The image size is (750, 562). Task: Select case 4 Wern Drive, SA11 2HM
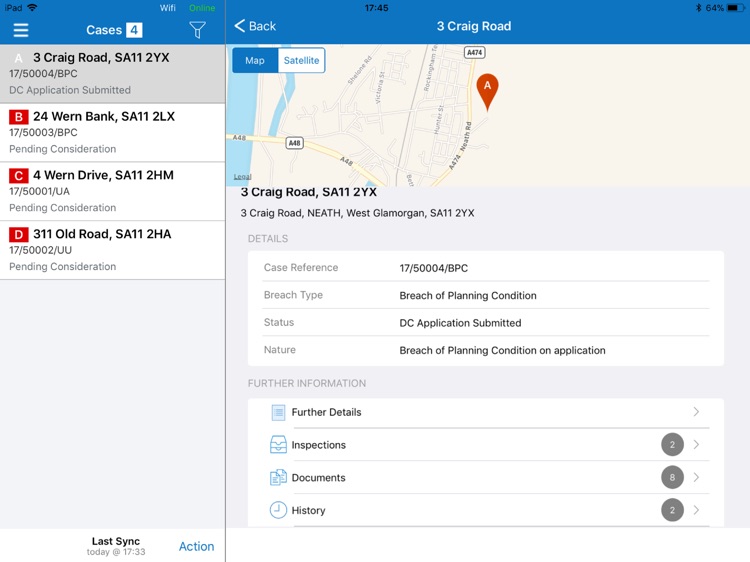point(112,191)
